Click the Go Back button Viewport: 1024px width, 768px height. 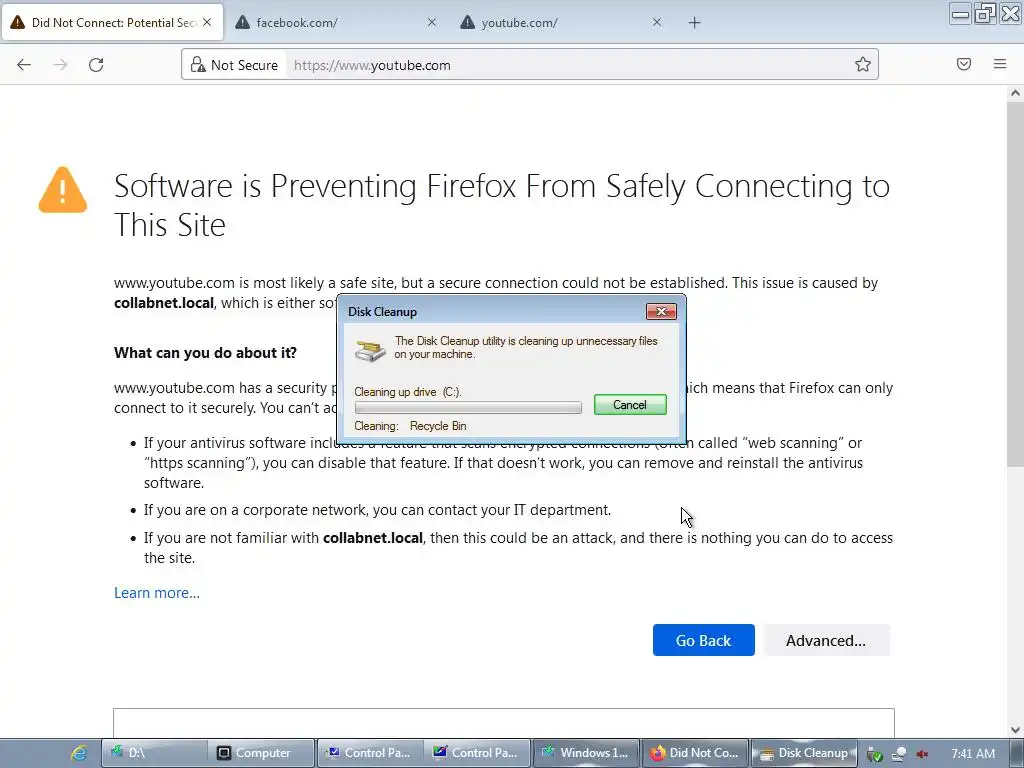703,640
